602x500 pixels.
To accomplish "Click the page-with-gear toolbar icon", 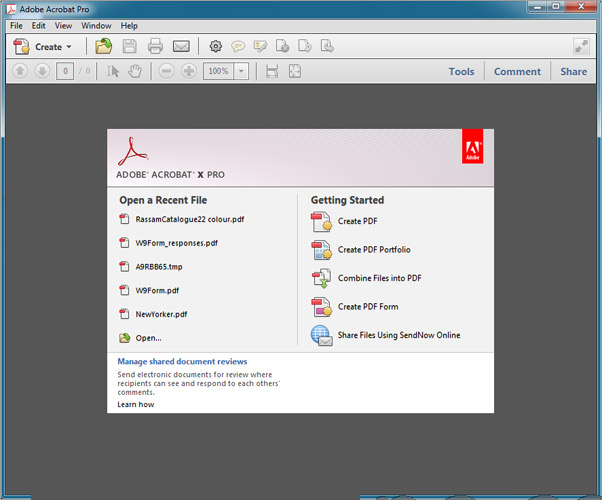I will click(x=283, y=46).
